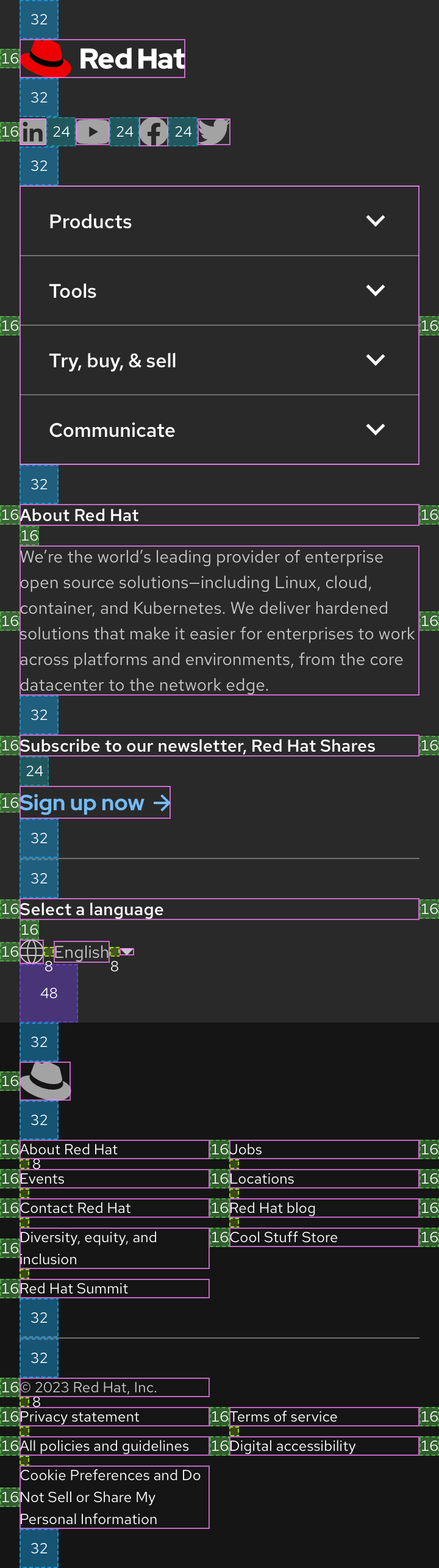The width and height of the screenshot is (439, 1568).
Task: Open the Red Hat Summit link
Action: [x=74, y=1288]
